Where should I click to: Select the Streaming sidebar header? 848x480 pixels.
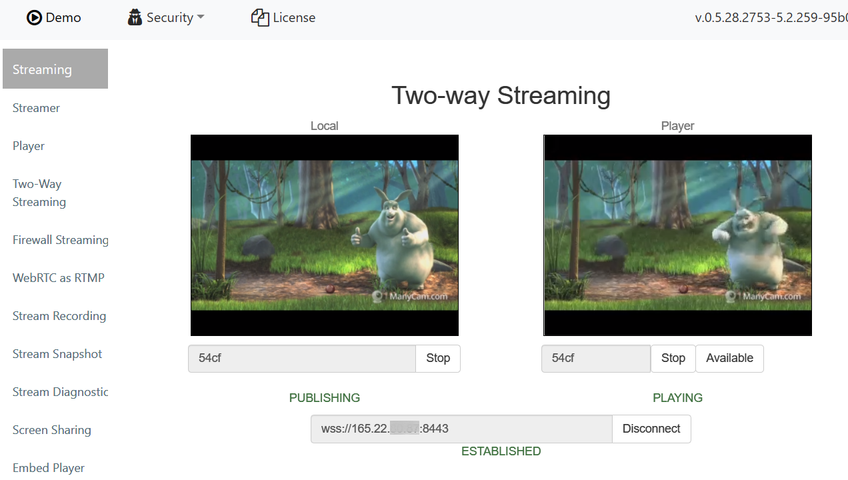click(55, 69)
